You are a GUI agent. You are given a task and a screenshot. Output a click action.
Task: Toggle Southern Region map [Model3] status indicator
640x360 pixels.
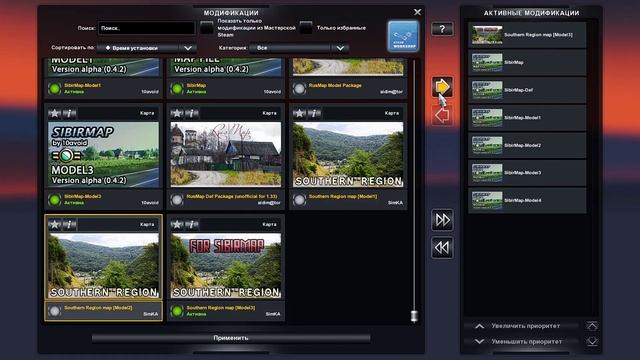pyautogui.click(x=177, y=311)
